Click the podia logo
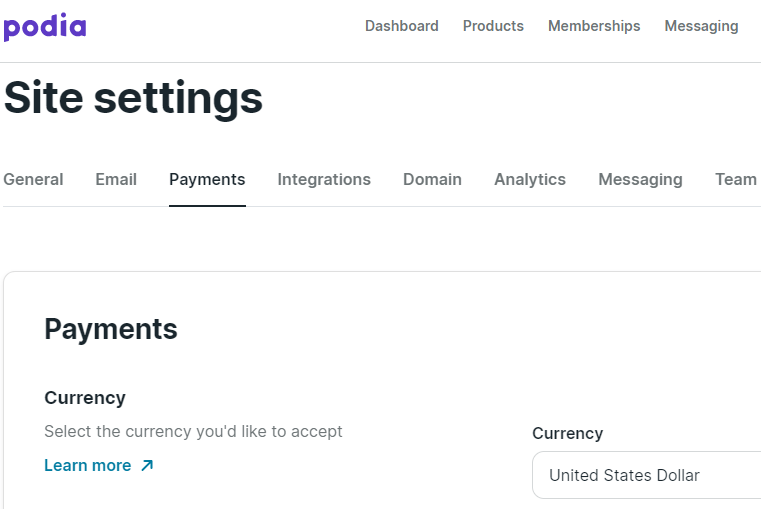This screenshot has height=509, width=761. pyautogui.click(x=45, y=27)
